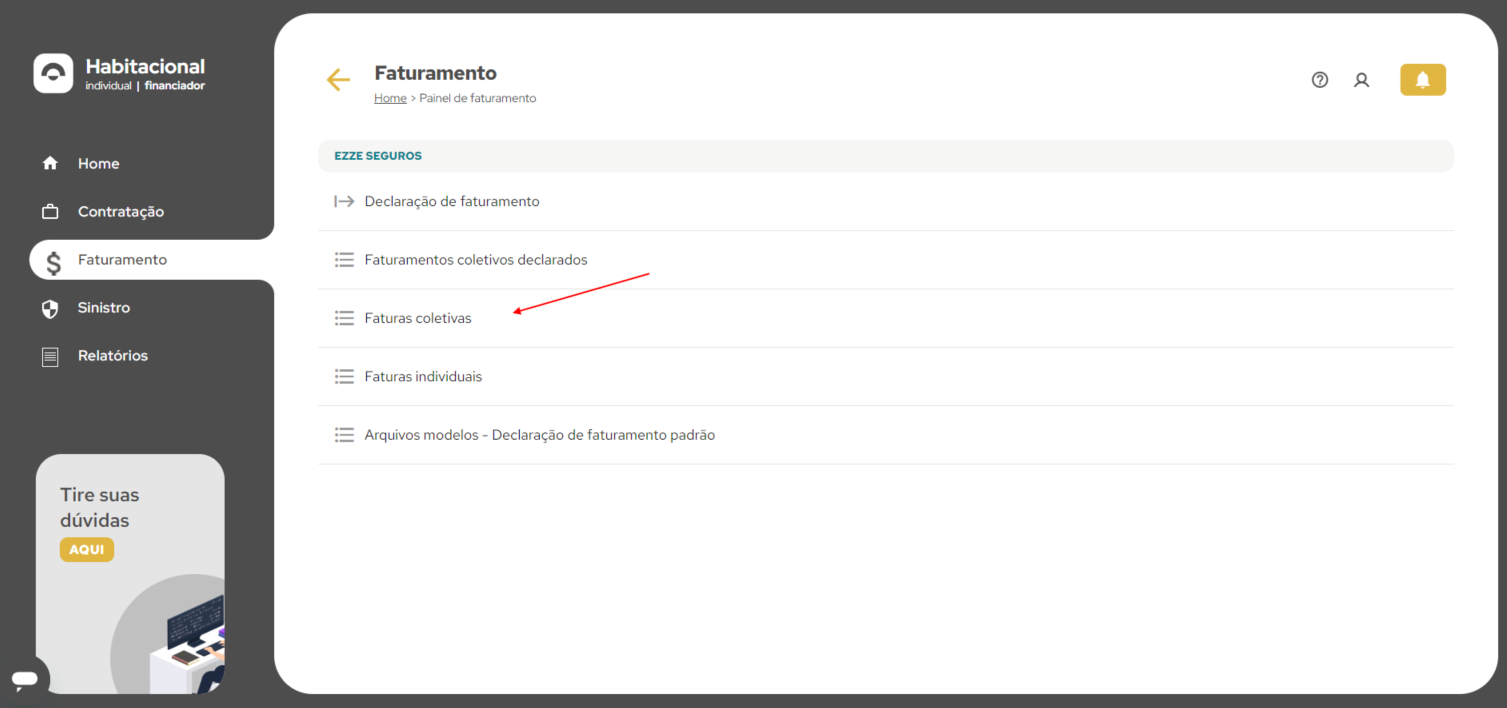Open help via the question mark icon
The width and height of the screenshot is (1507, 708).
1320,80
